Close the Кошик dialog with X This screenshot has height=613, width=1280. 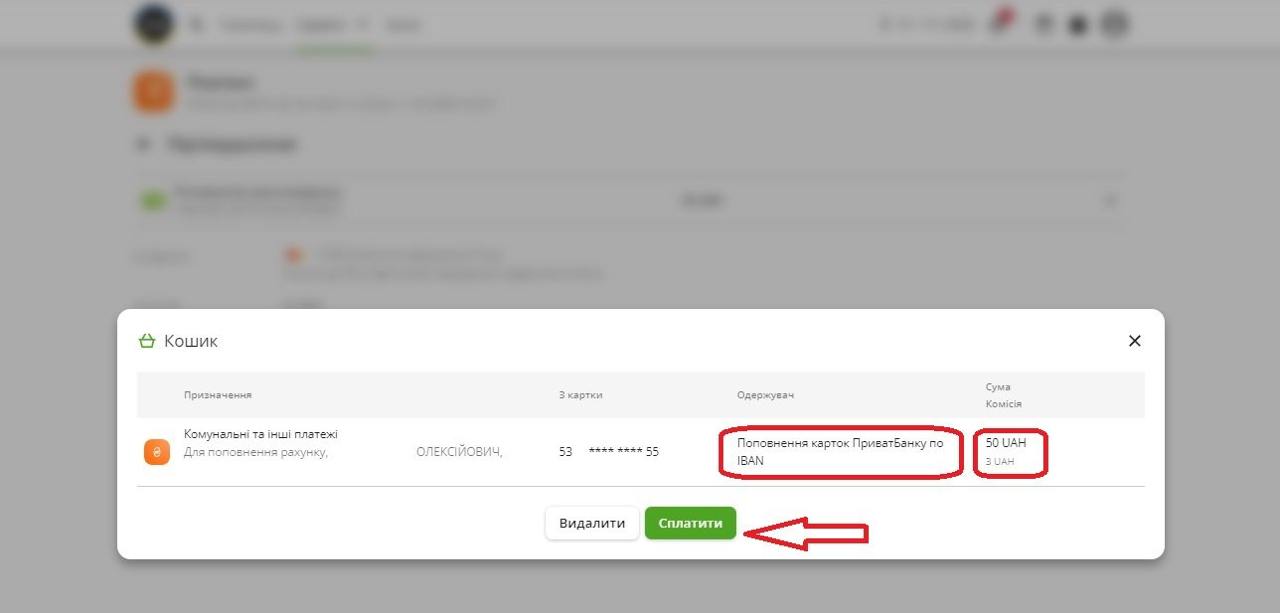point(1134,341)
